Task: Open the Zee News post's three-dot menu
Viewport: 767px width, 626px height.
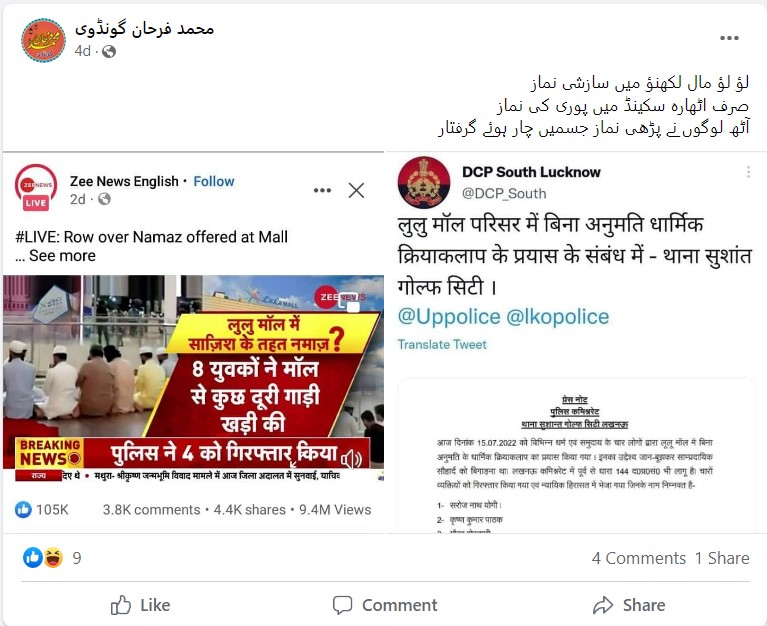Action: (x=322, y=190)
